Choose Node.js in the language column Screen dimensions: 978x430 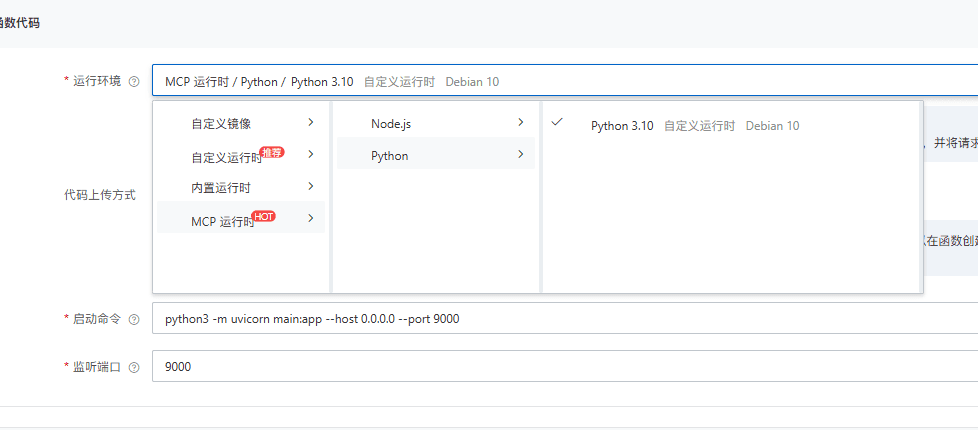click(x=436, y=124)
